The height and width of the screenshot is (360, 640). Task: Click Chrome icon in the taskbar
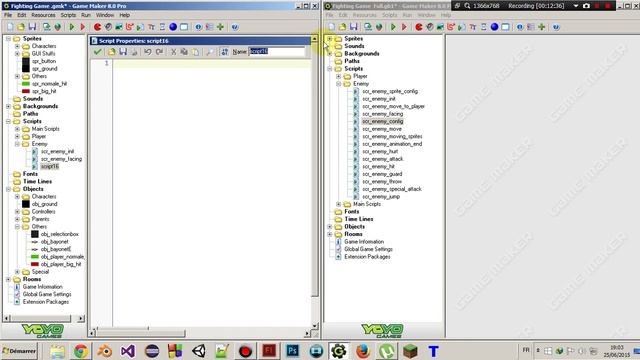(81, 351)
